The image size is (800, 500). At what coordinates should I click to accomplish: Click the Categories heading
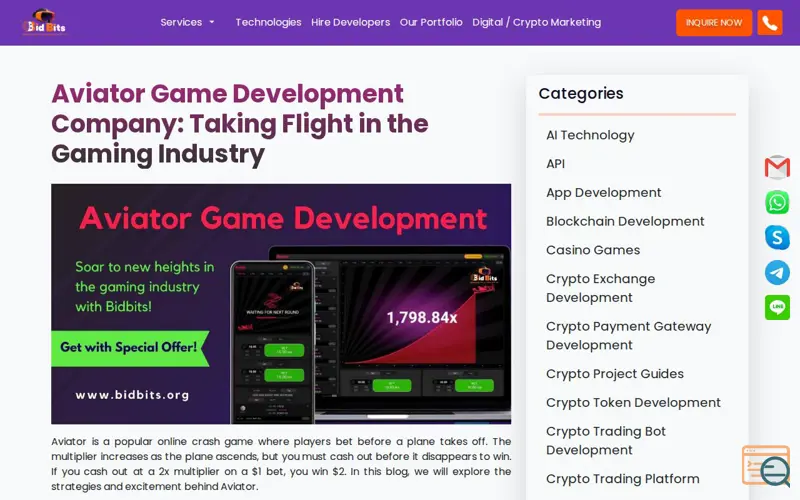581,93
